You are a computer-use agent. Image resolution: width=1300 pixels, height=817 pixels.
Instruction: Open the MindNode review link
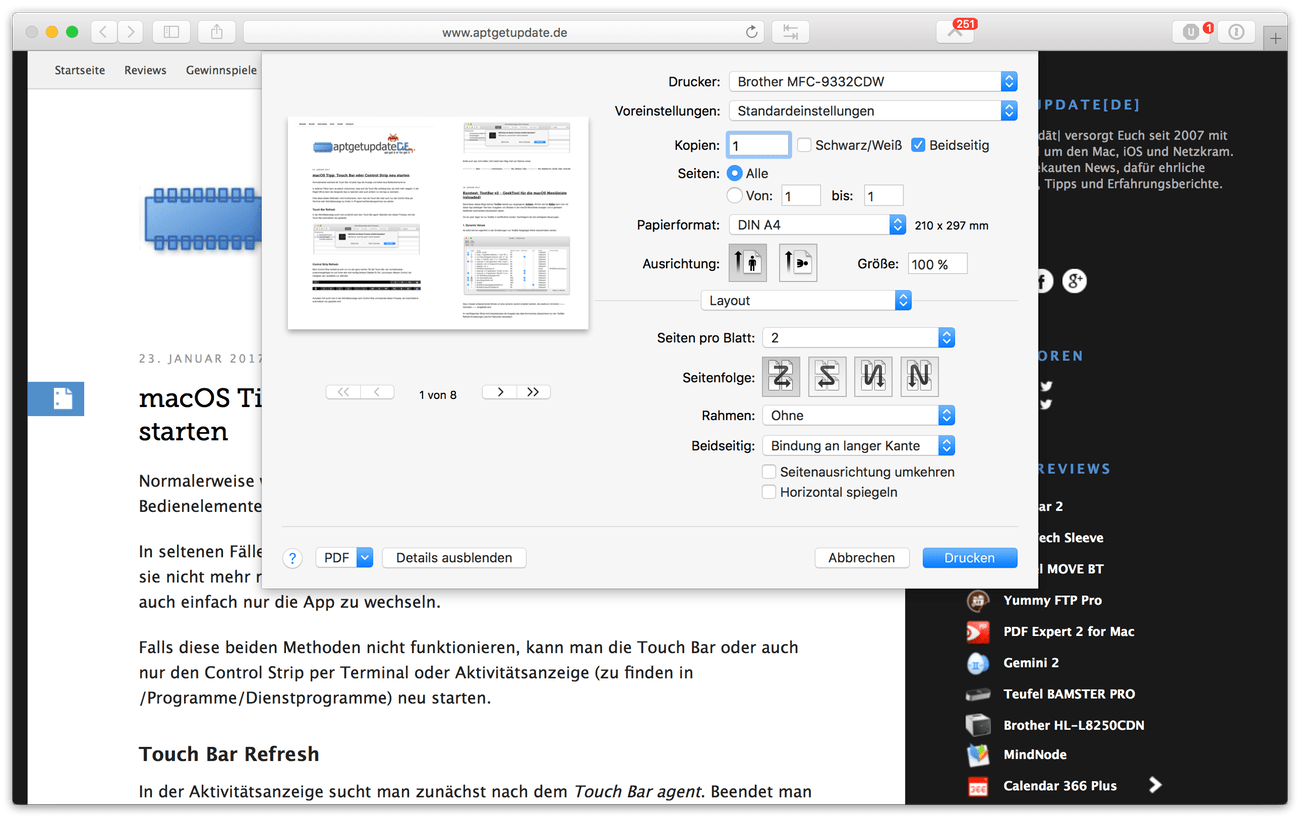tap(1035, 754)
